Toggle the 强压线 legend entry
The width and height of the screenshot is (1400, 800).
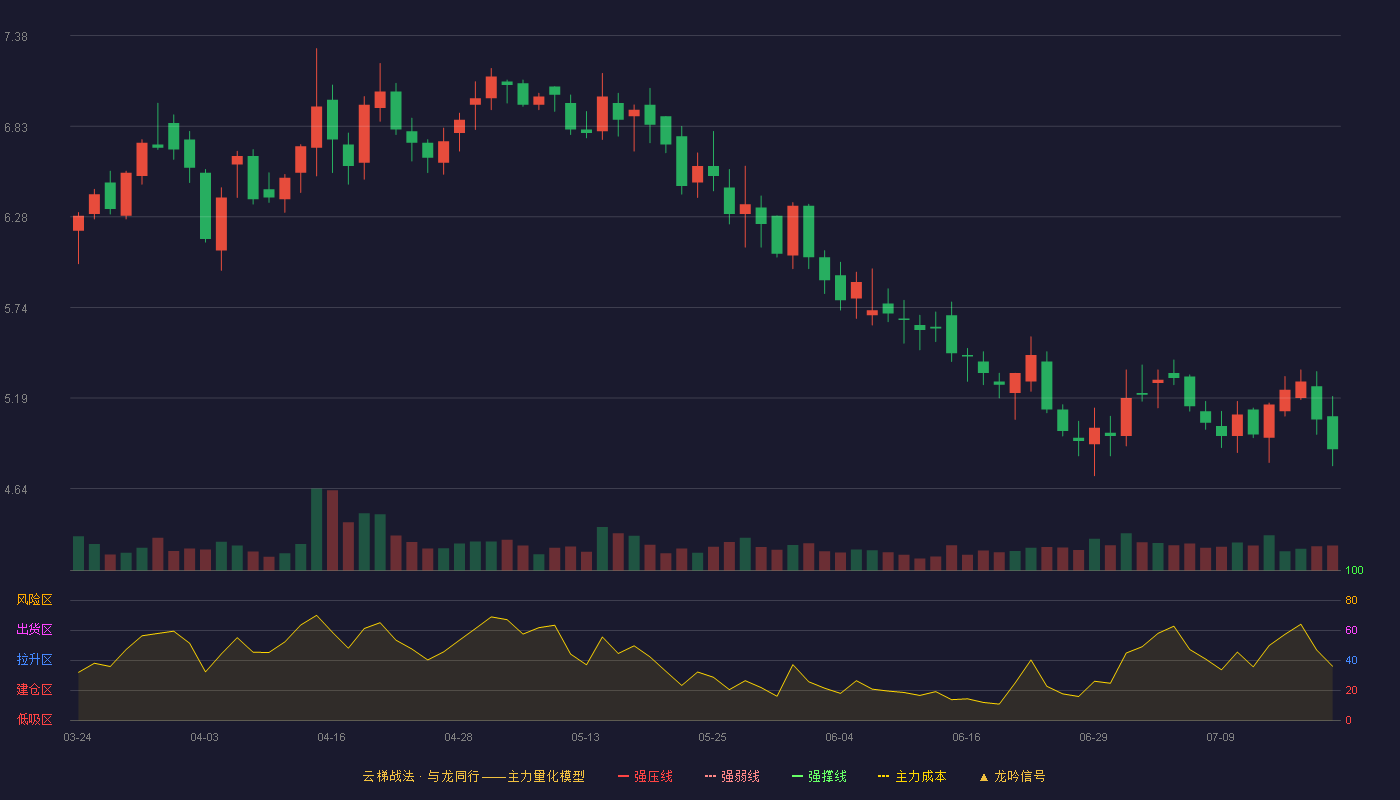click(x=645, y=776)
